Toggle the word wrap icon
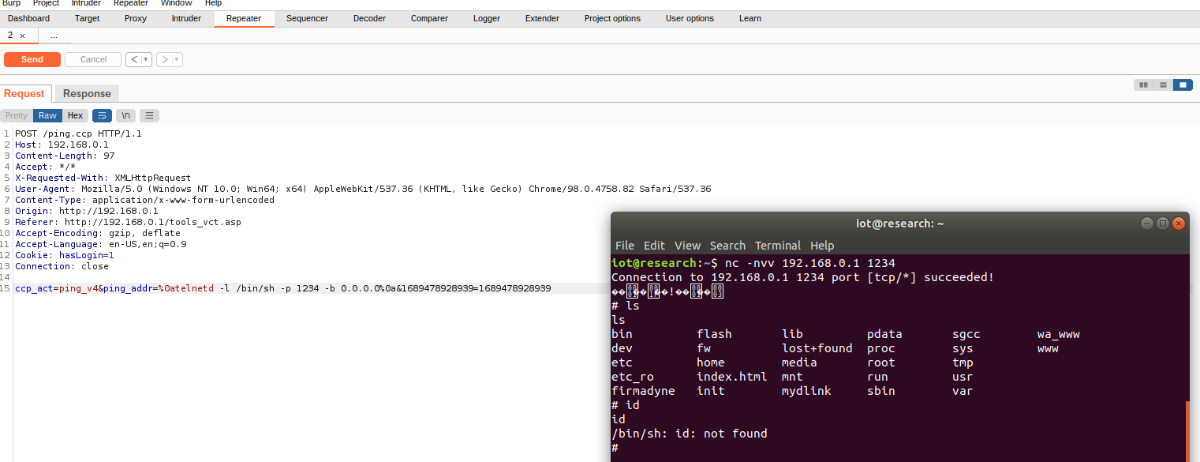 coord(102,115)
